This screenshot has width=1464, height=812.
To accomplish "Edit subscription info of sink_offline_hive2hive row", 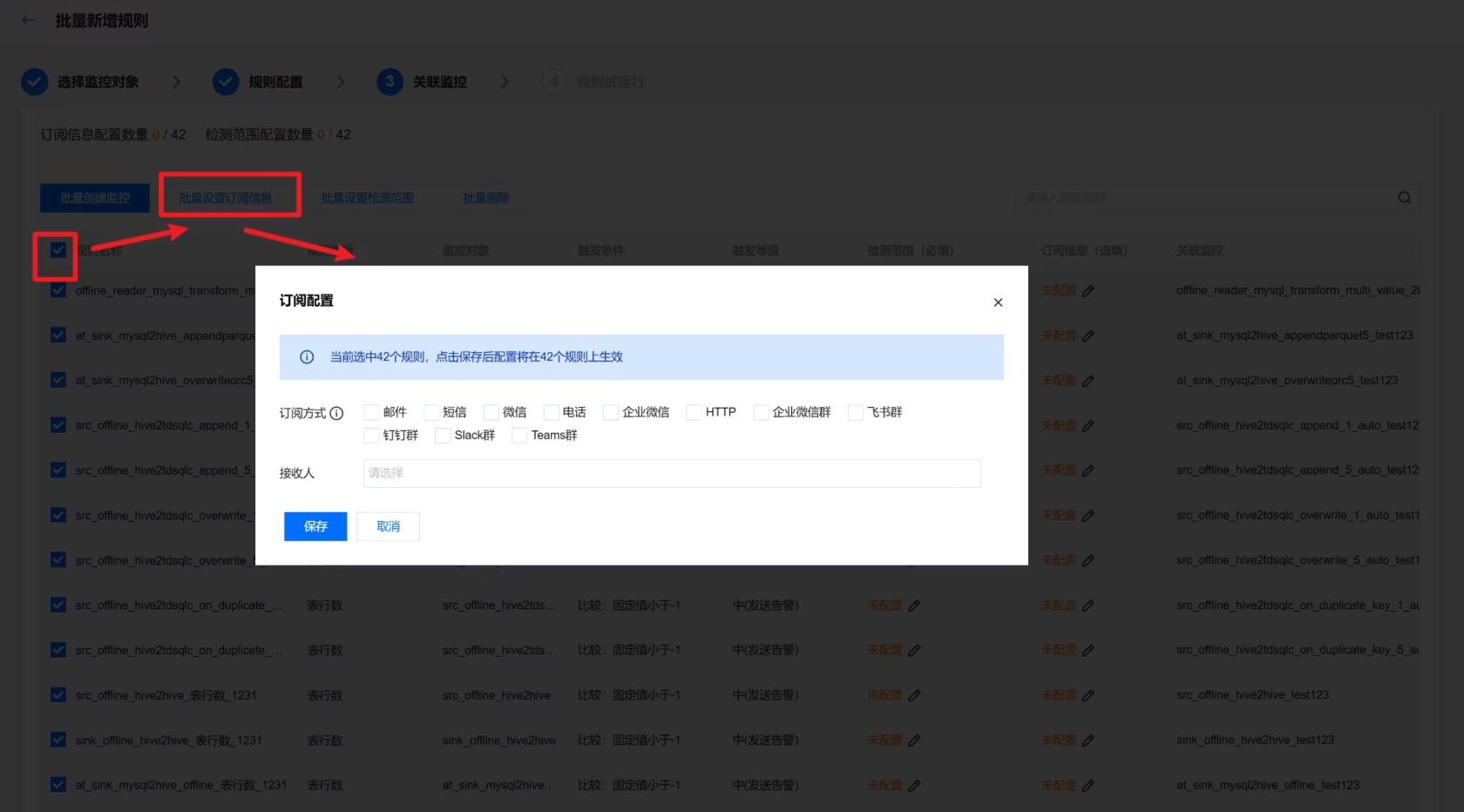I will tap(1088, 741).
